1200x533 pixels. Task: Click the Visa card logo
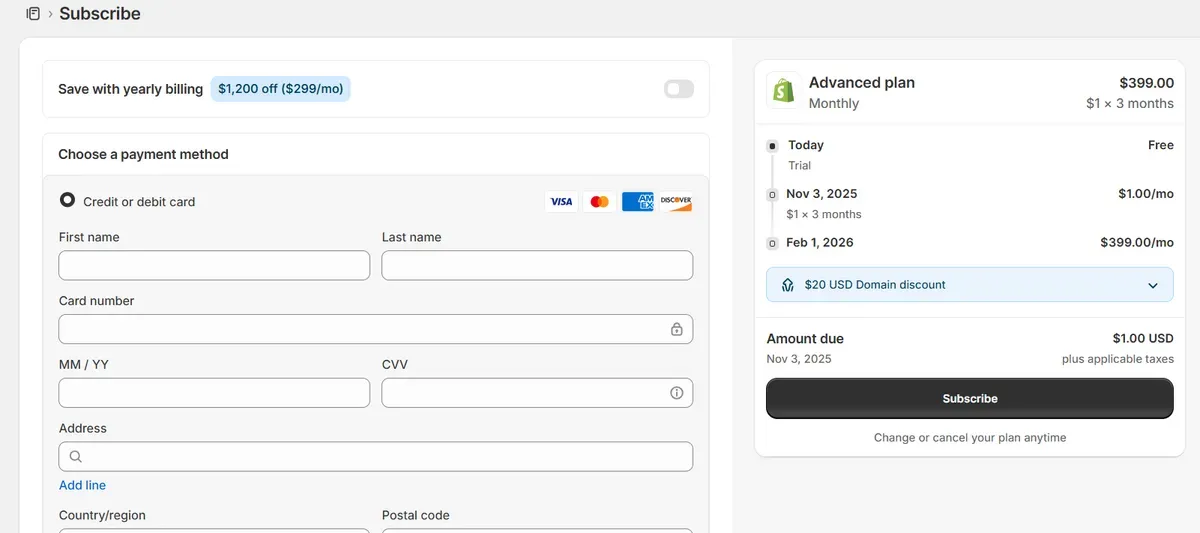[x=561, y=202]
